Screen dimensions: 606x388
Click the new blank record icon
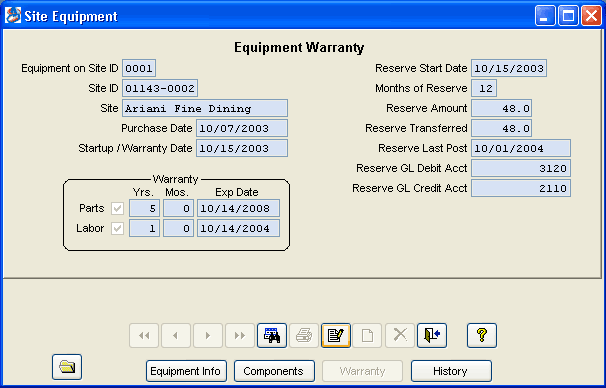point(368,335)
